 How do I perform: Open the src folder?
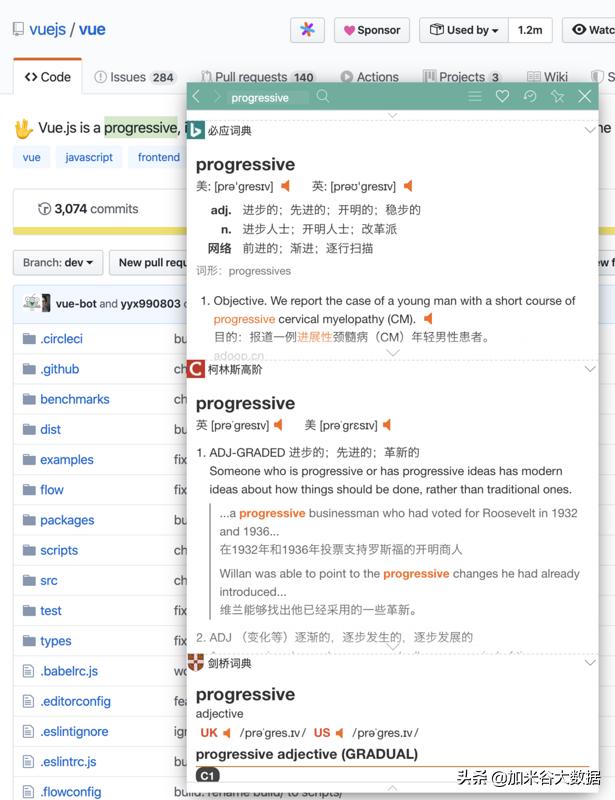(x=48, y=581)
